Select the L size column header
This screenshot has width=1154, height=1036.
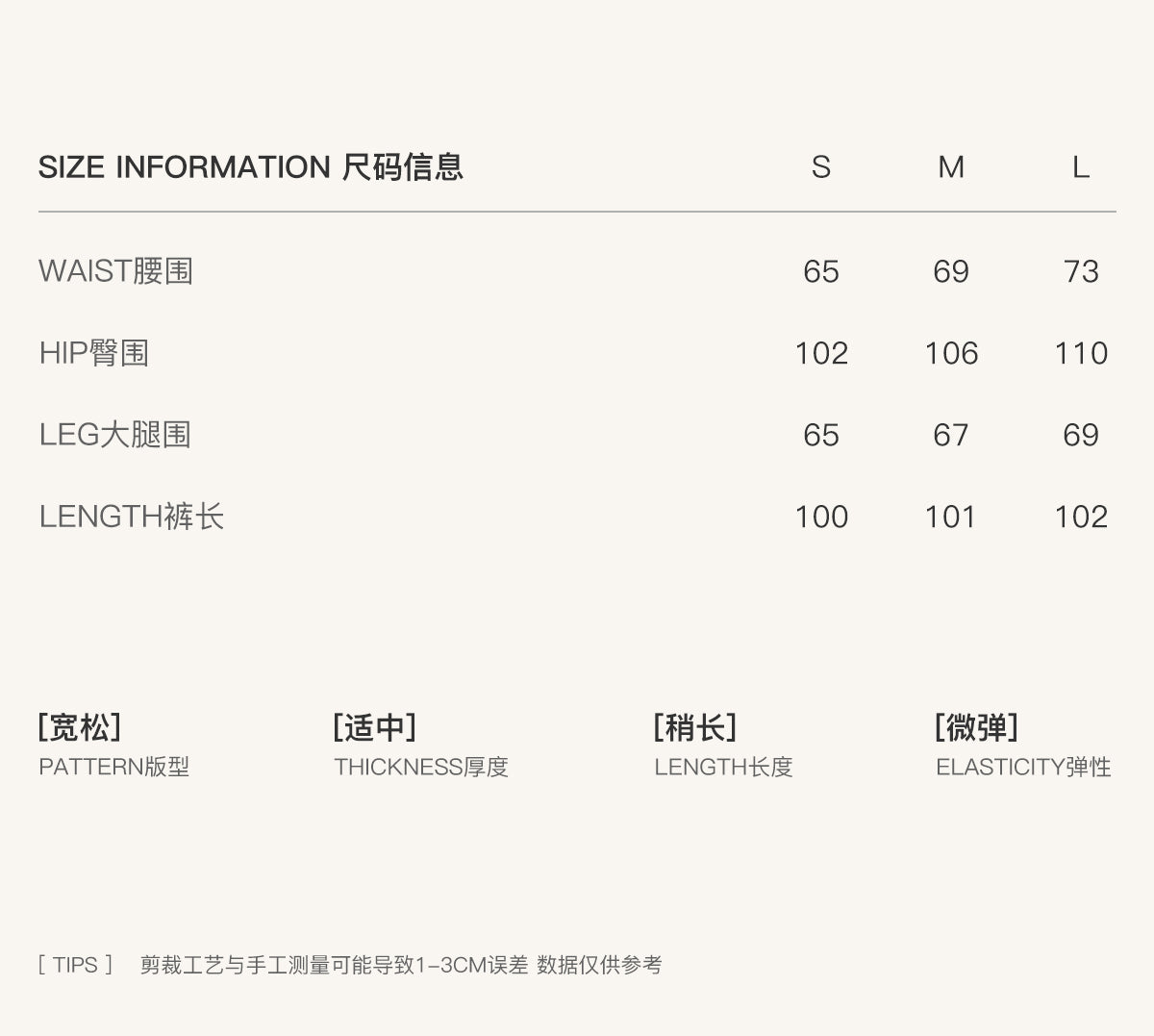[1080, 167]
